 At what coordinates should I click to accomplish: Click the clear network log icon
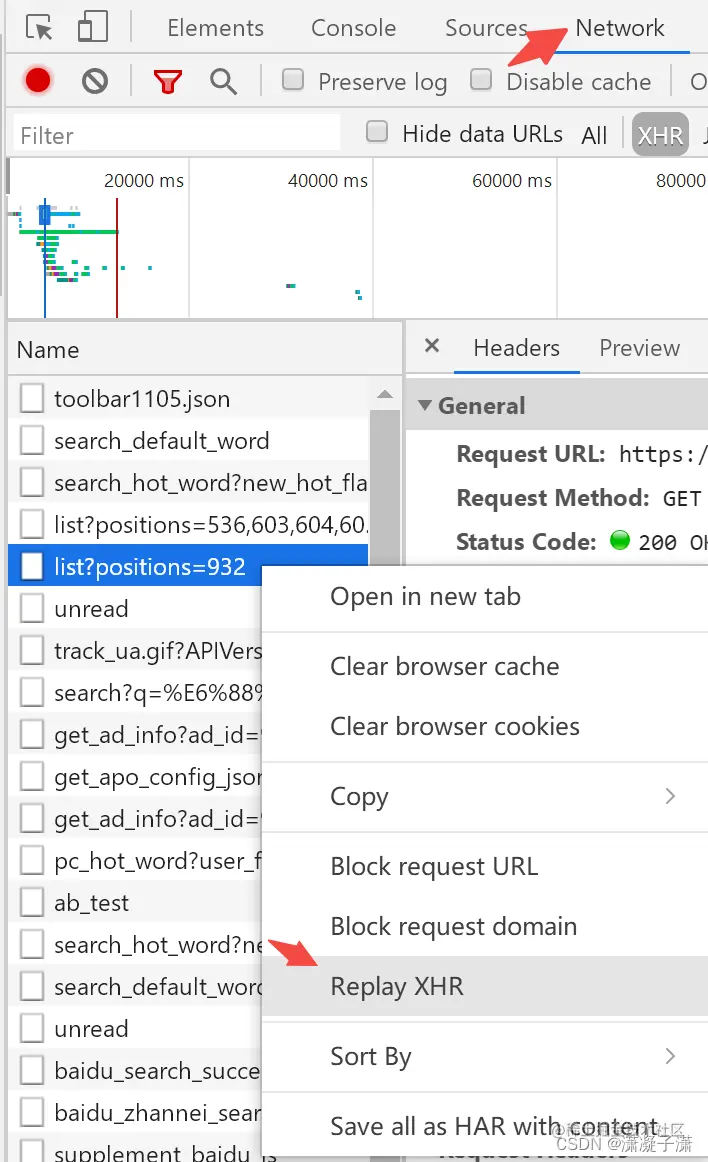[95, 81]
